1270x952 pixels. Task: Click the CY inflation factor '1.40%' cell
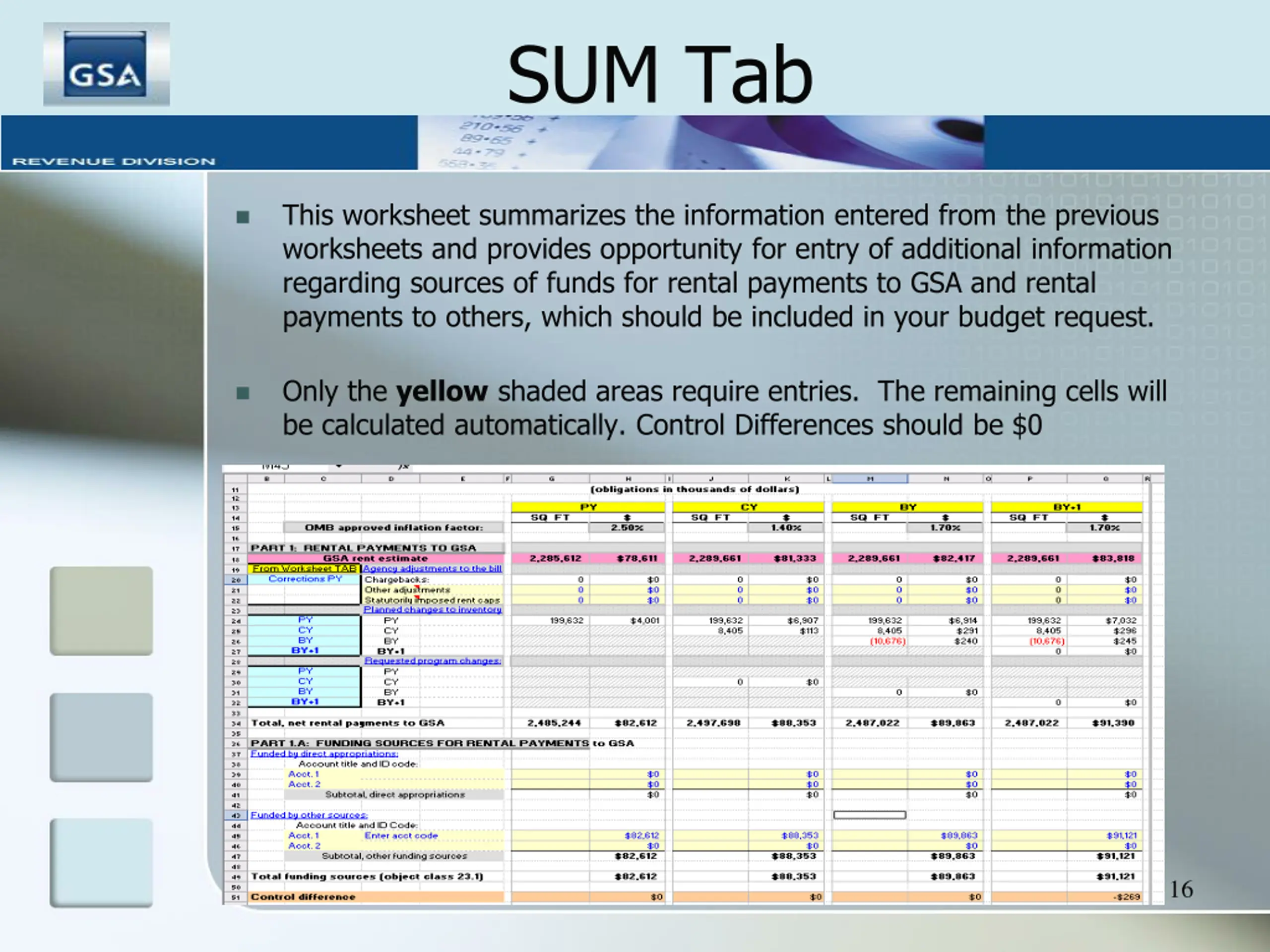point(786,528)
